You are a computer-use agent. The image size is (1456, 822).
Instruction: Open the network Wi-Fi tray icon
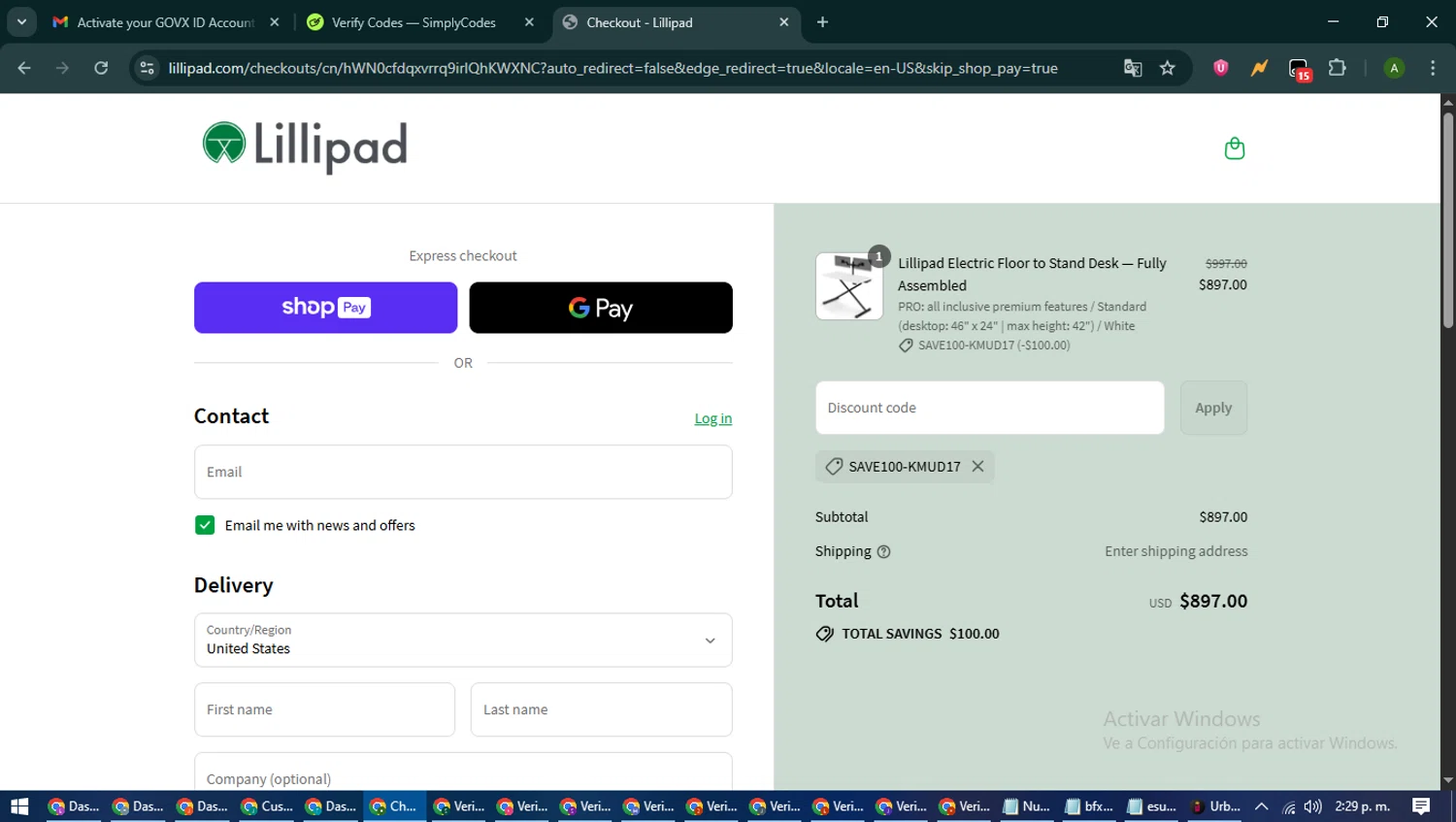tap(1289, 806)
